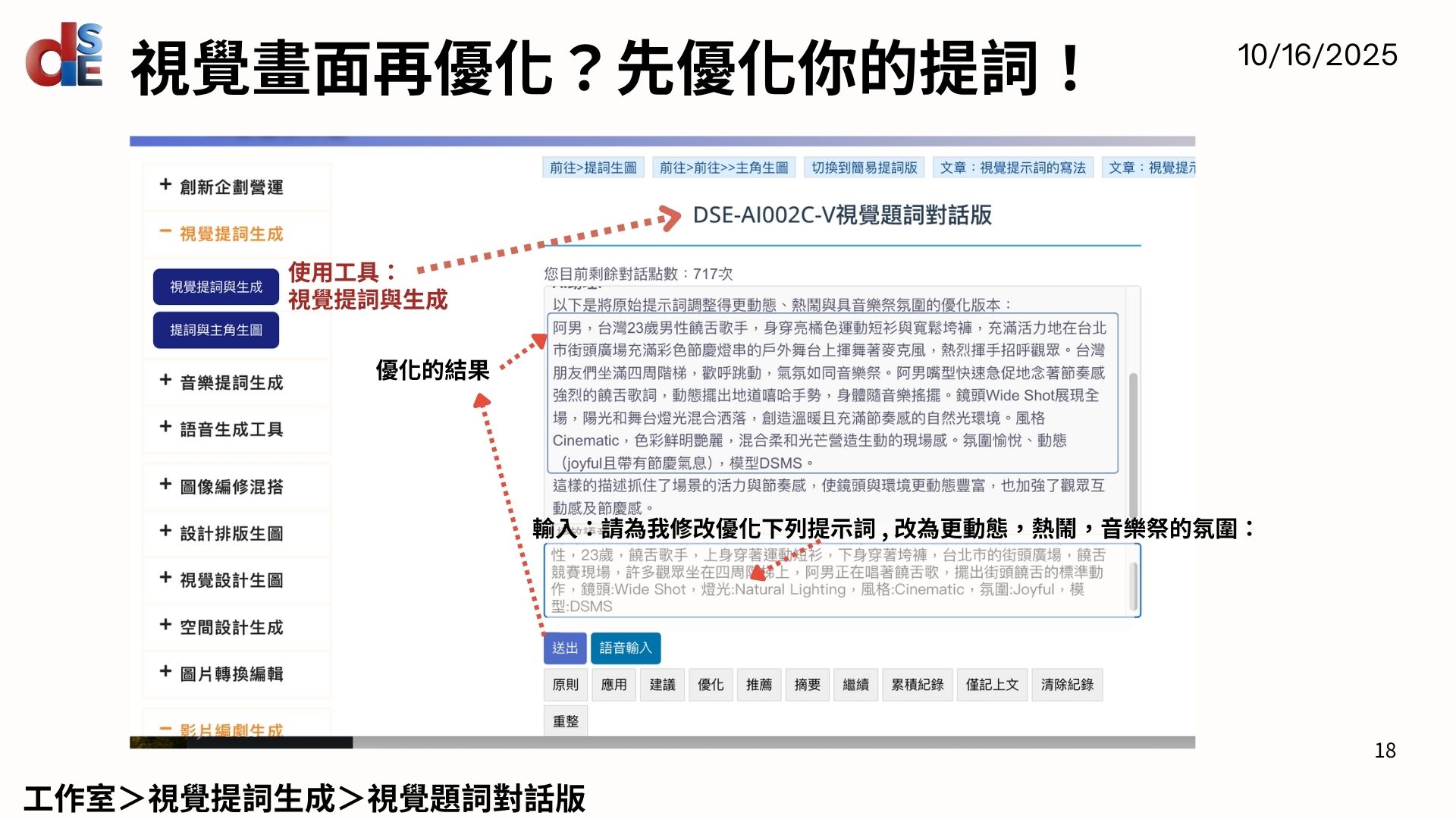Switch using 切換到簡易提詞版 link
This screenshot has width=1456, height=819.
[864, 168]
